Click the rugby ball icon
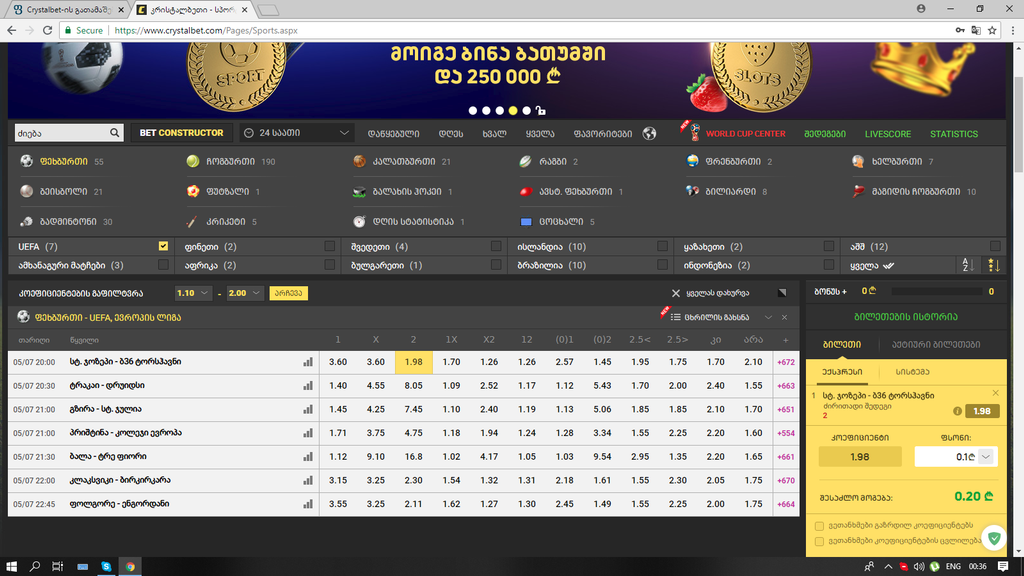Screen dimensions: 1024x576 [x=526, y=161]
